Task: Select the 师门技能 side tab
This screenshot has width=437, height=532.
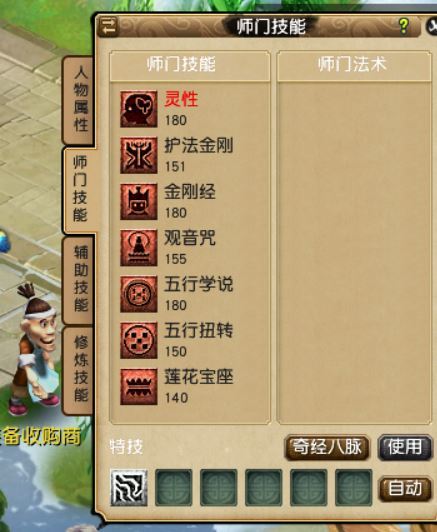Action: pos(80,189)
